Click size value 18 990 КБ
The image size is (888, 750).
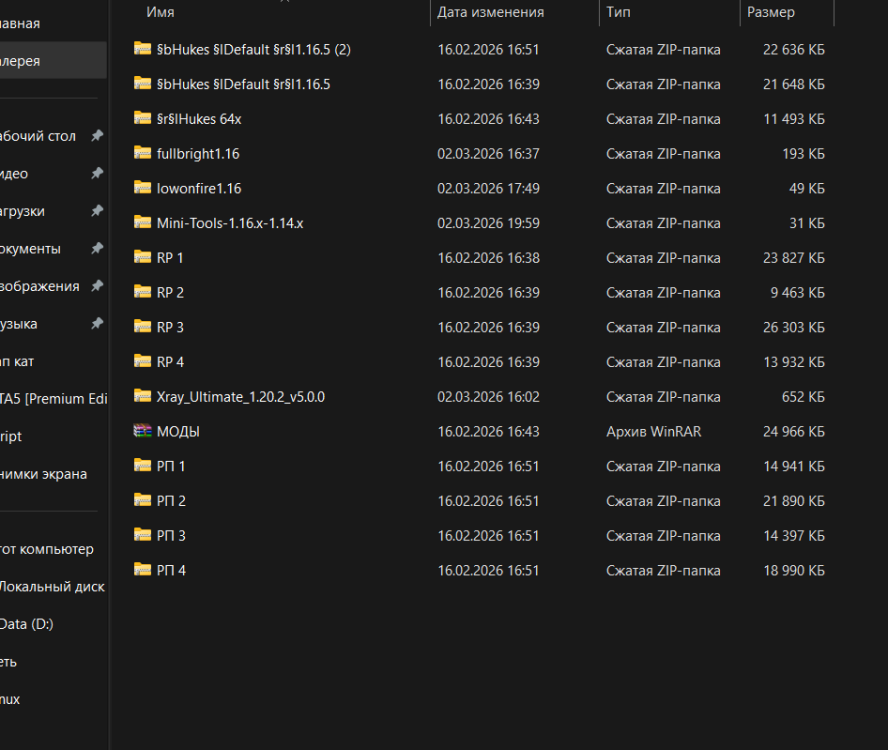[793, 570]
